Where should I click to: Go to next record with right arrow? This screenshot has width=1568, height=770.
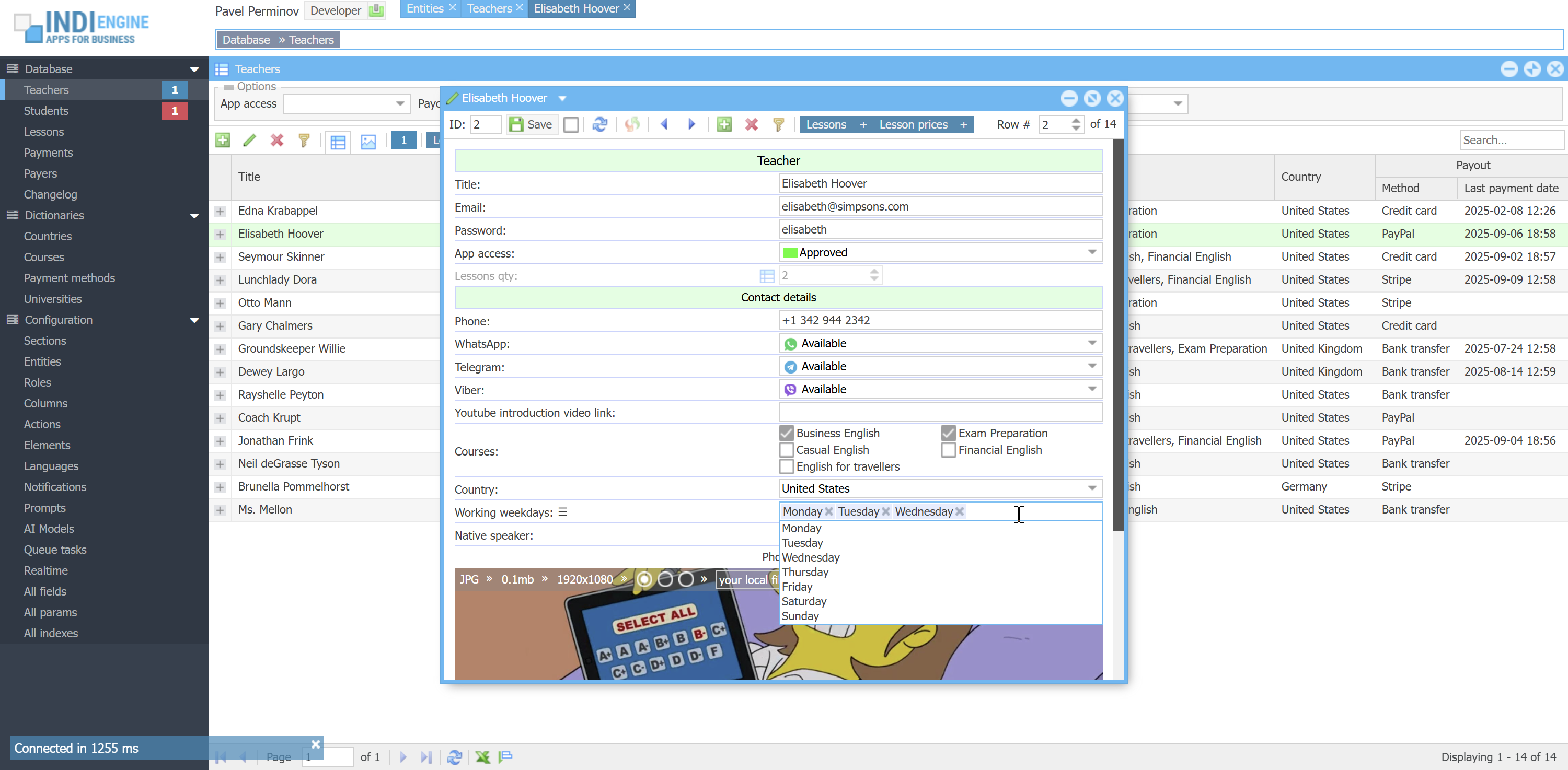691,125
